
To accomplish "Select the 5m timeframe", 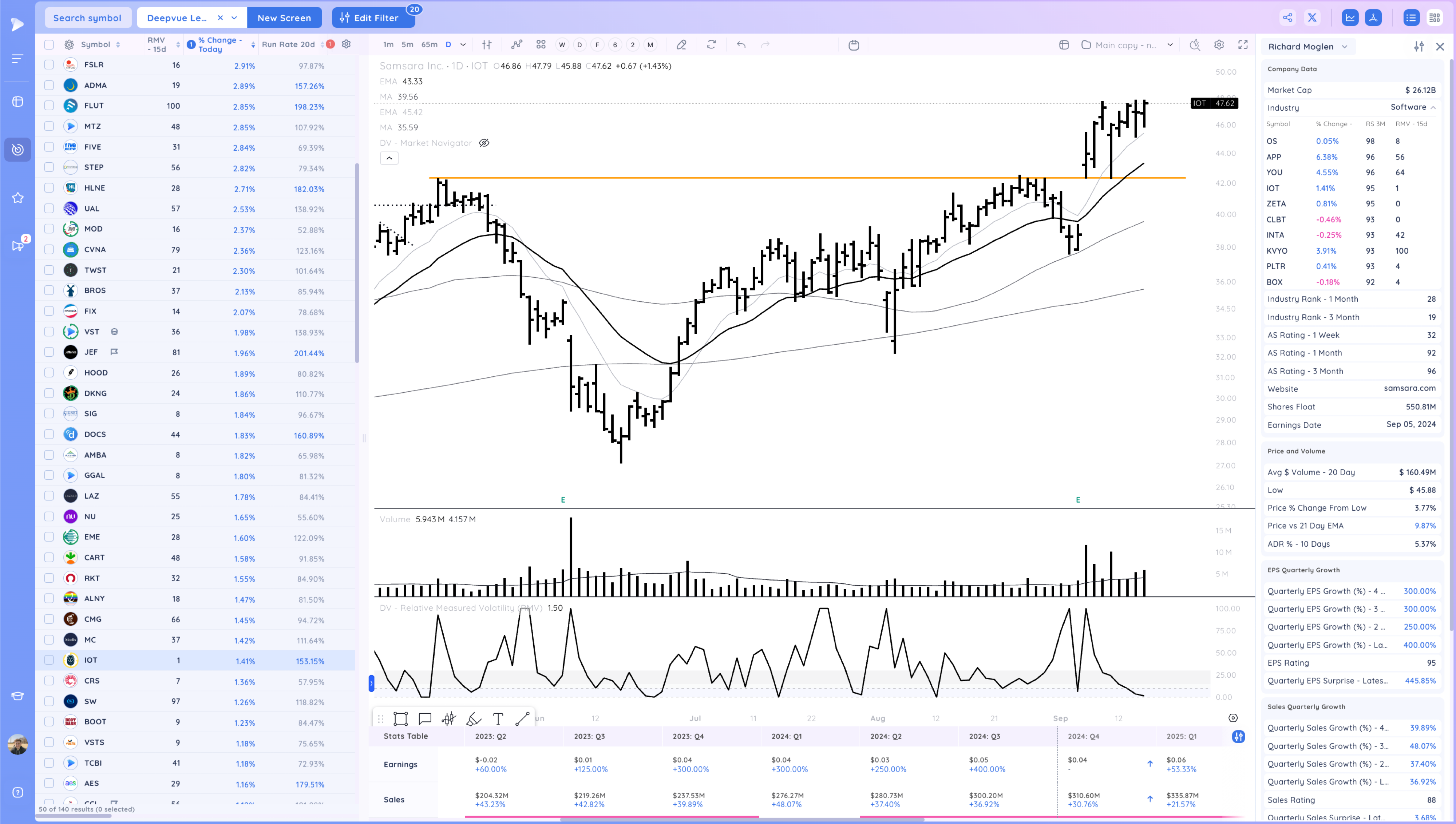I will (407, 45).
